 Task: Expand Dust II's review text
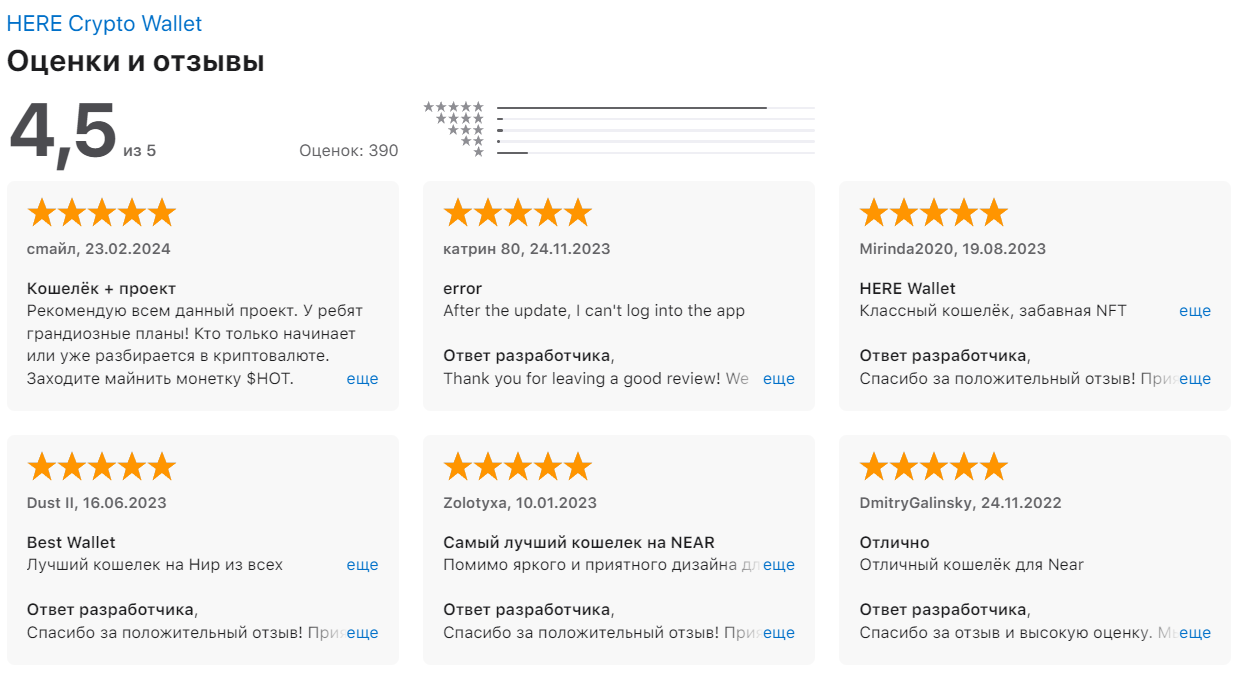click(x=362, y=565)
